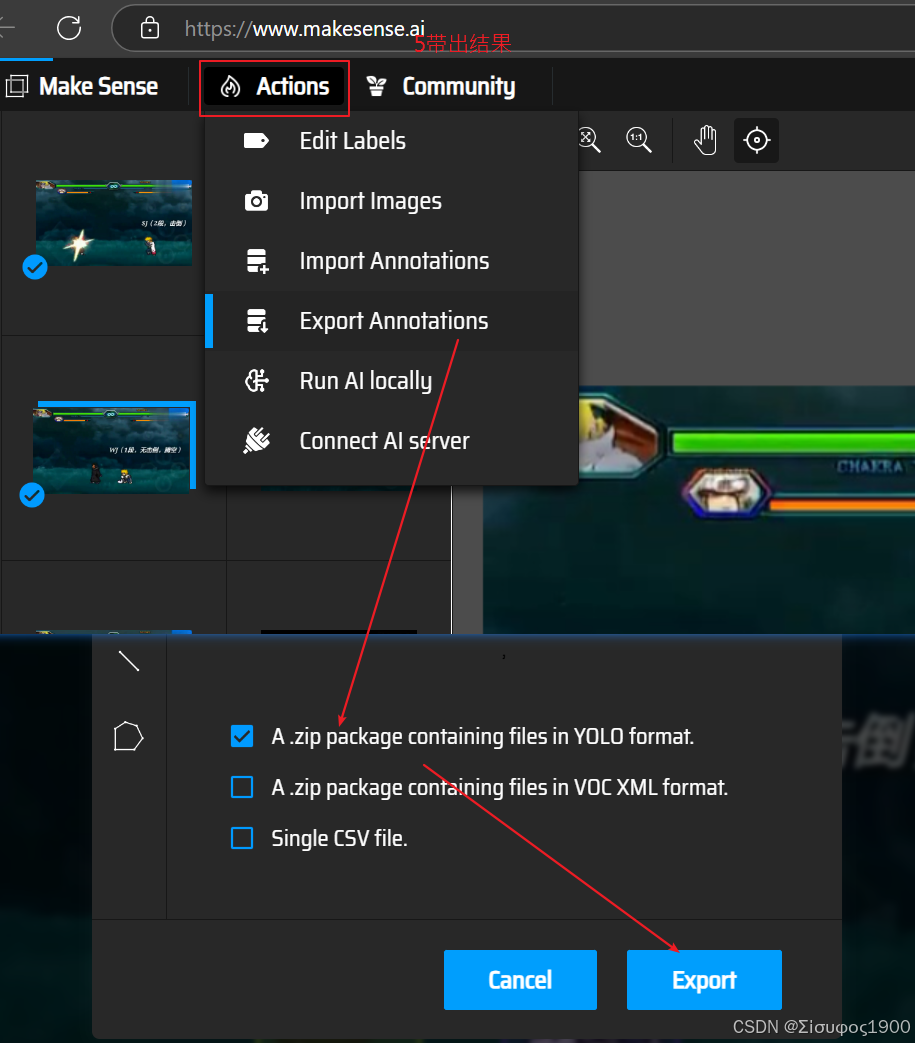This screenshot has width=915, height=1043.
Task: Click the address bar lock icon
Action: coord(150,29)
